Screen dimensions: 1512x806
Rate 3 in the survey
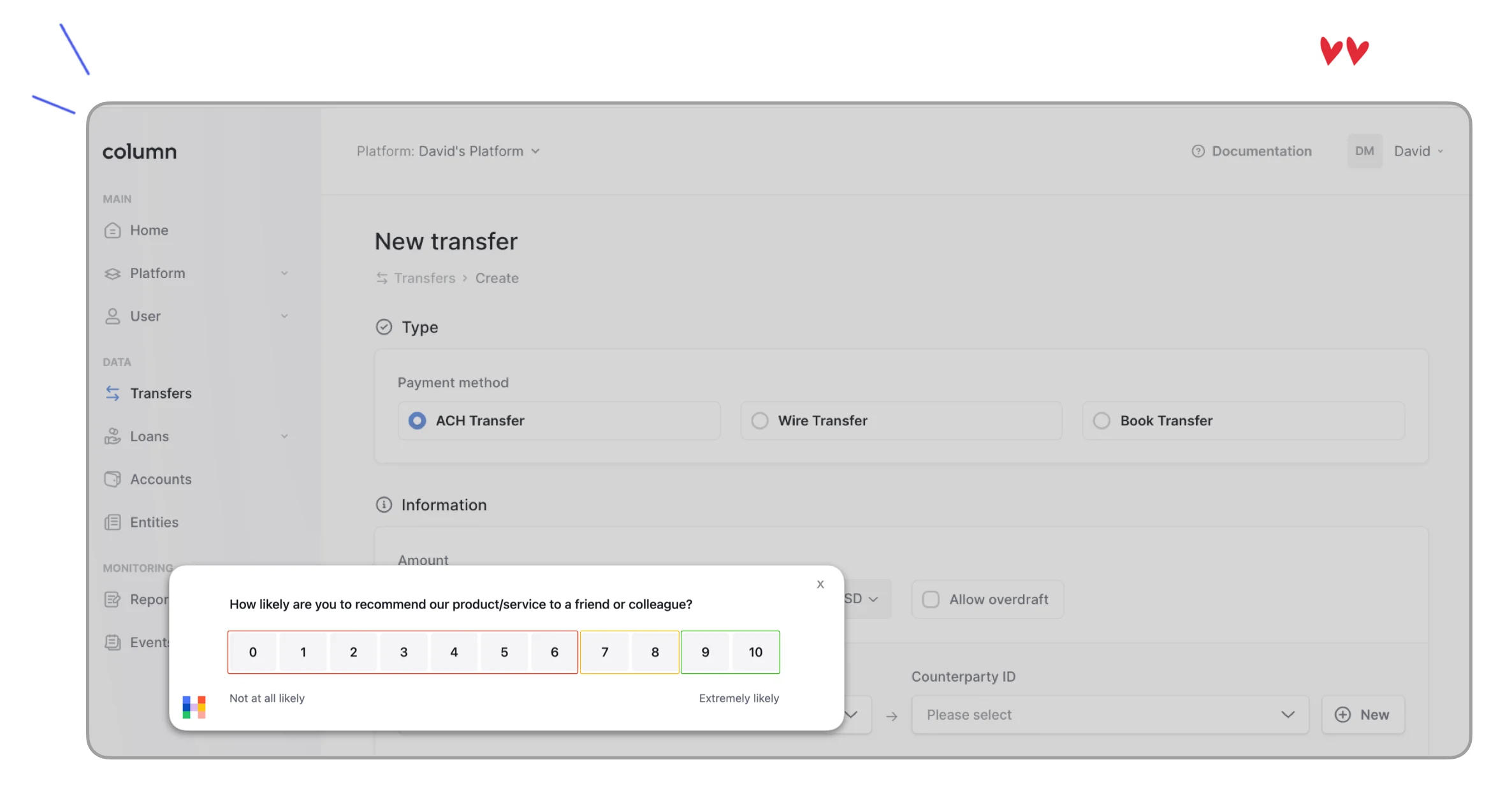point(404,652)
